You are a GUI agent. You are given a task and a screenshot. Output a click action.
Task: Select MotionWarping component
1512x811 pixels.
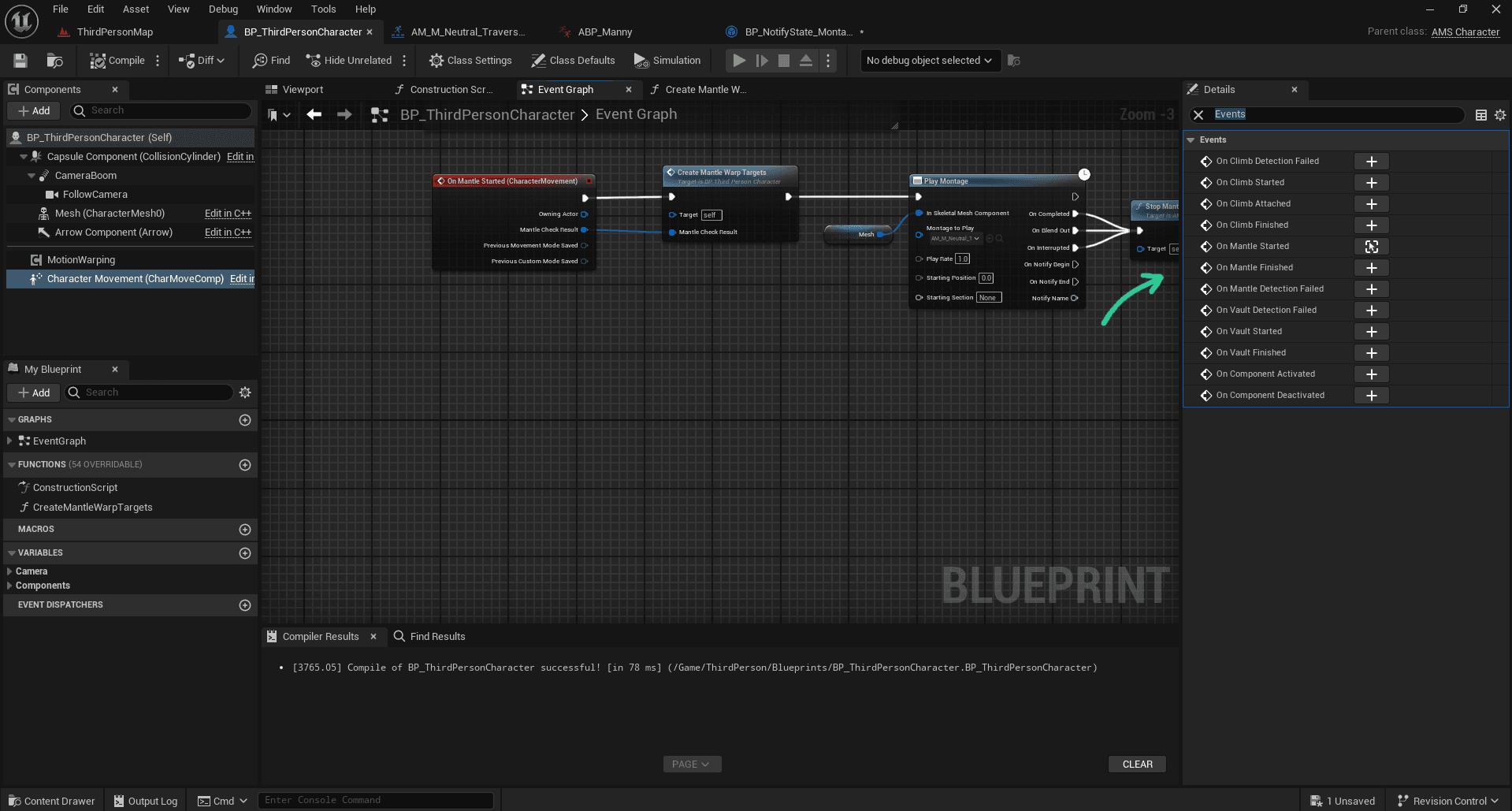[81, 260]
